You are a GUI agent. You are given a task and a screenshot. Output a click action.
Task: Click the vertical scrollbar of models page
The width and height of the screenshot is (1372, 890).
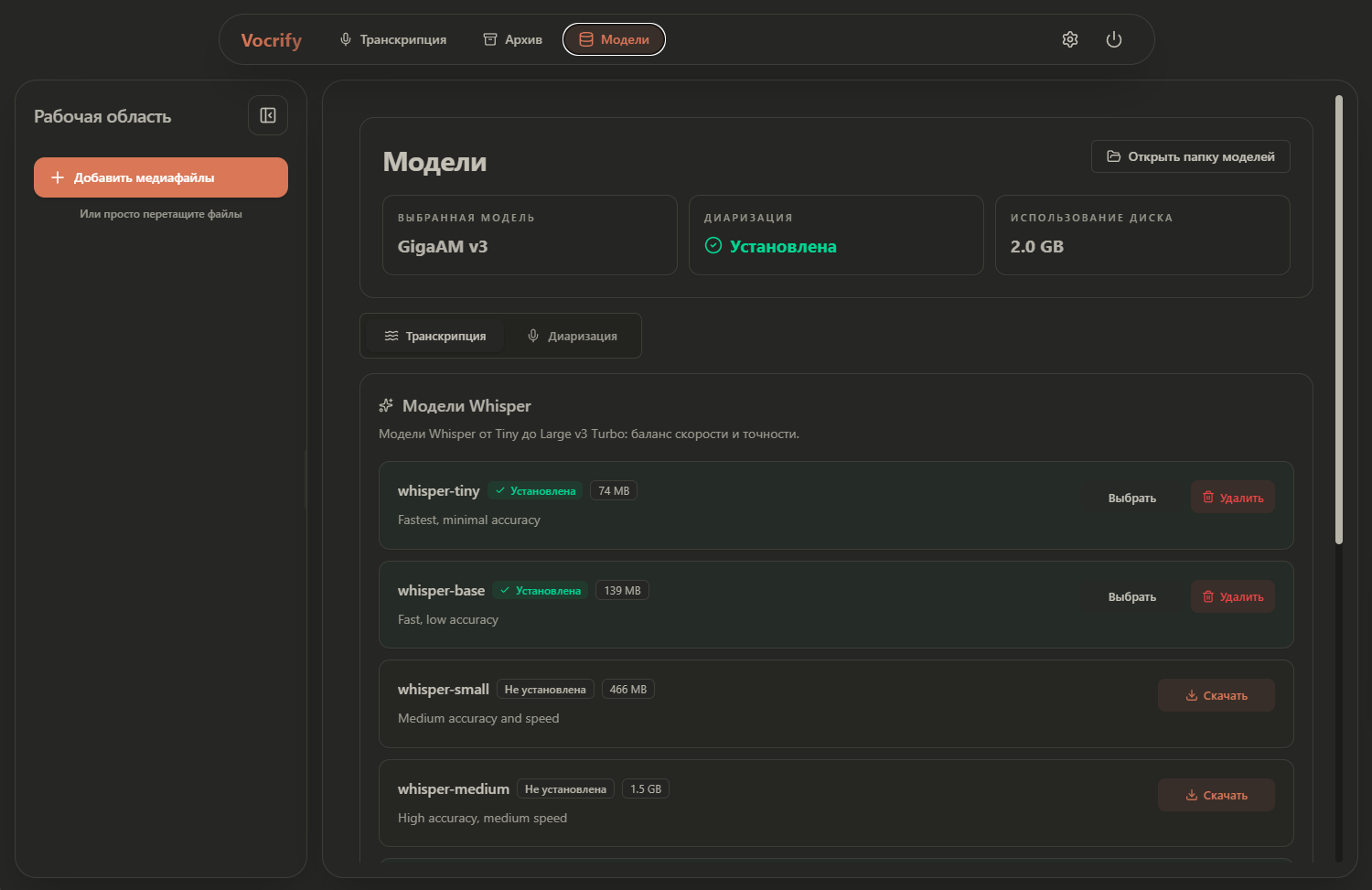coord(1339,320)
